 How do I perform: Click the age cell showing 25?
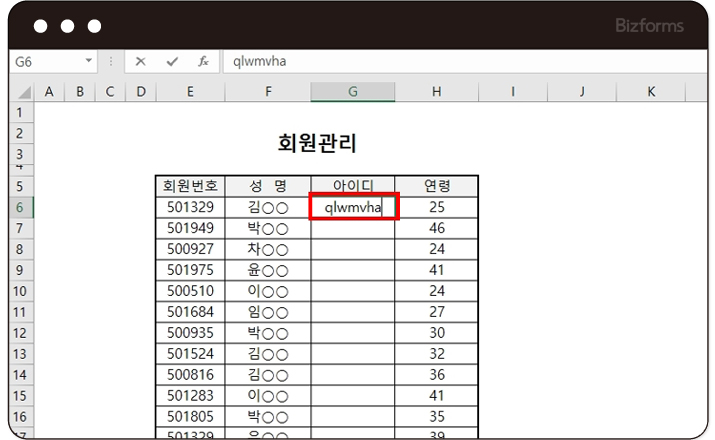point(438,207)
